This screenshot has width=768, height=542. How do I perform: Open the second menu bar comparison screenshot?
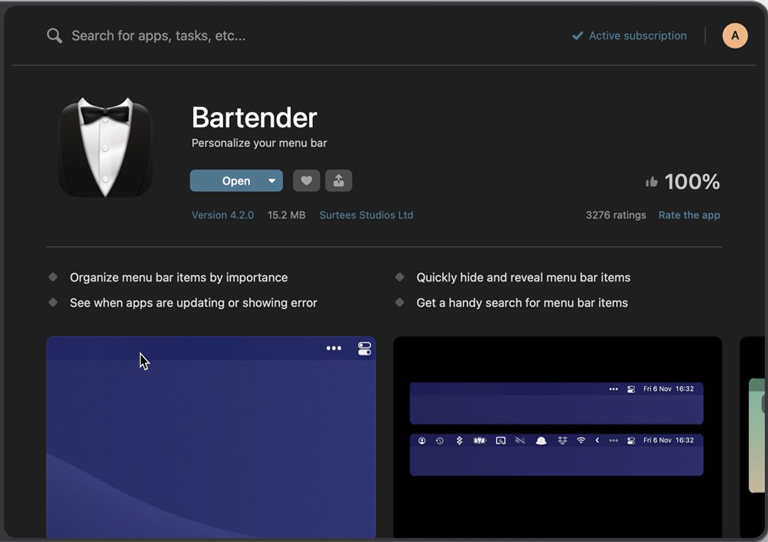pos(557,437)
